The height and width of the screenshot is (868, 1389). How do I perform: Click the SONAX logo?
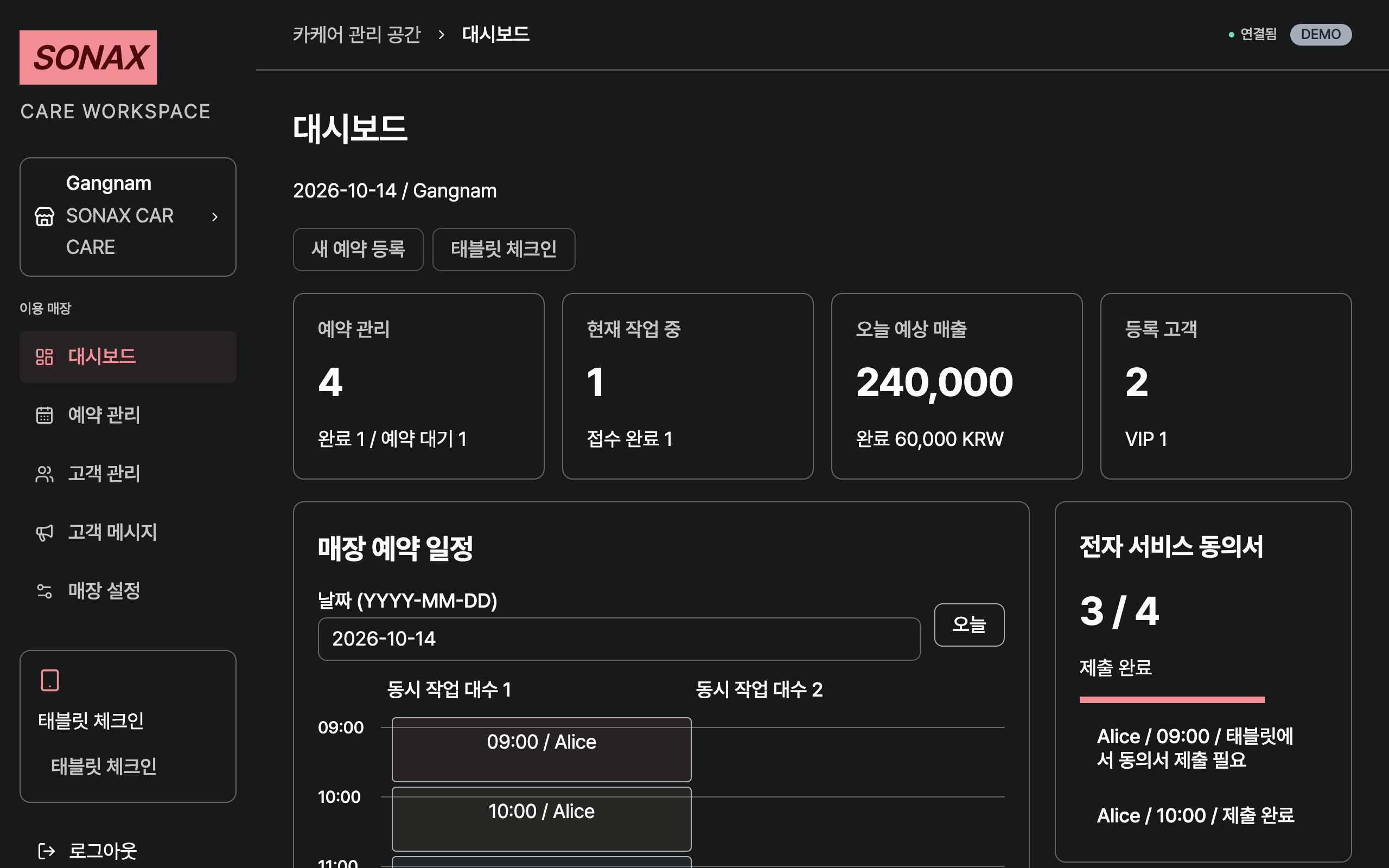click(x=88, y=58)
